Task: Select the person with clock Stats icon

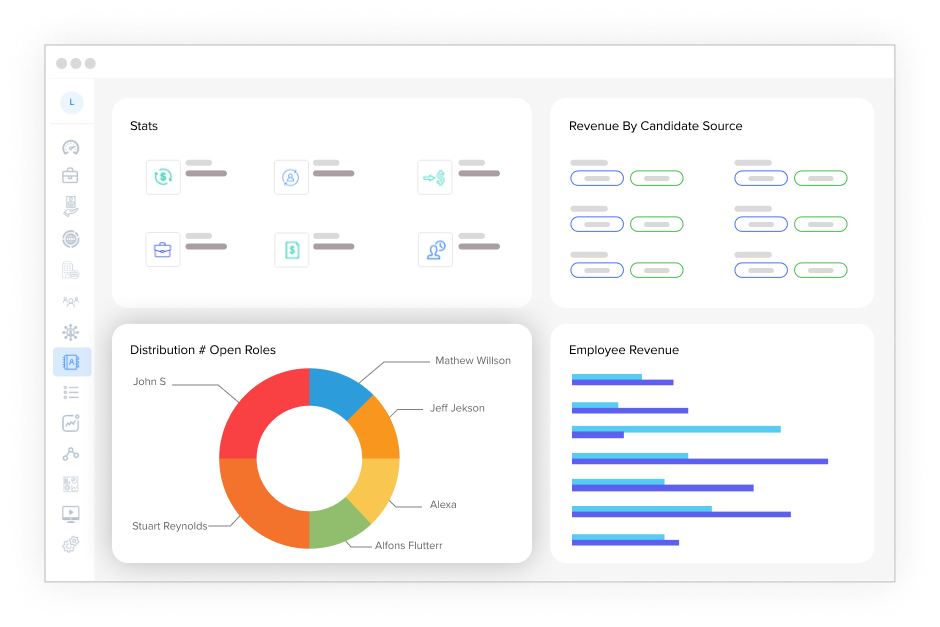Action: [x=435, y=250]
